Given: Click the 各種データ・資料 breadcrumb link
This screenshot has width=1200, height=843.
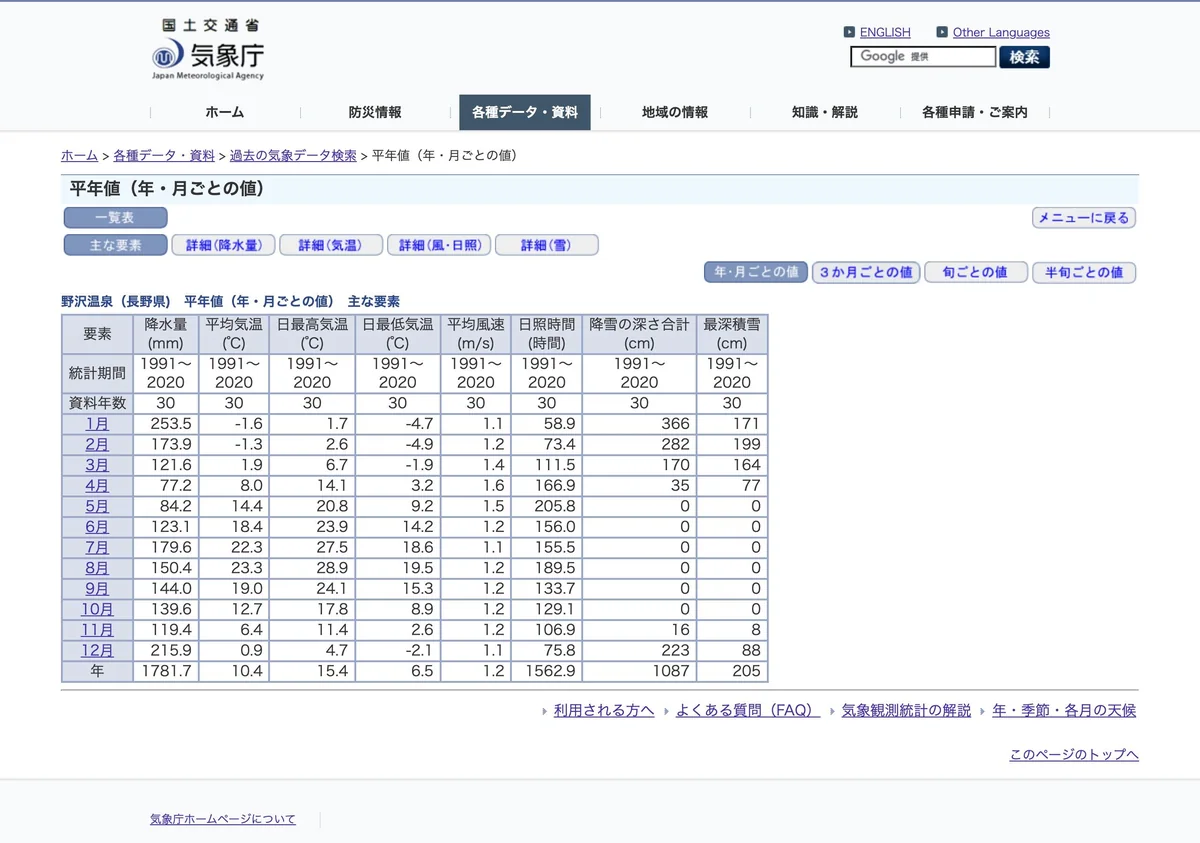Looking at the screenshot, I should 164,156.
